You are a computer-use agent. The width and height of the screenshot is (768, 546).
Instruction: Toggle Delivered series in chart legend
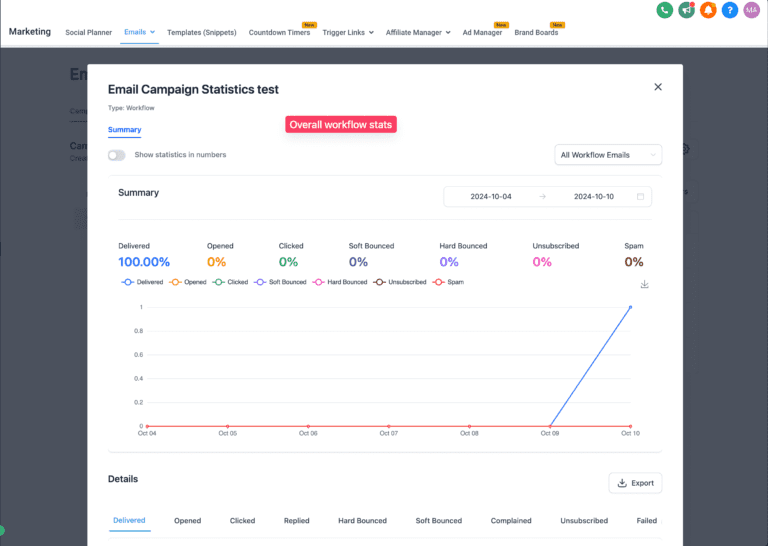(142, 282)
